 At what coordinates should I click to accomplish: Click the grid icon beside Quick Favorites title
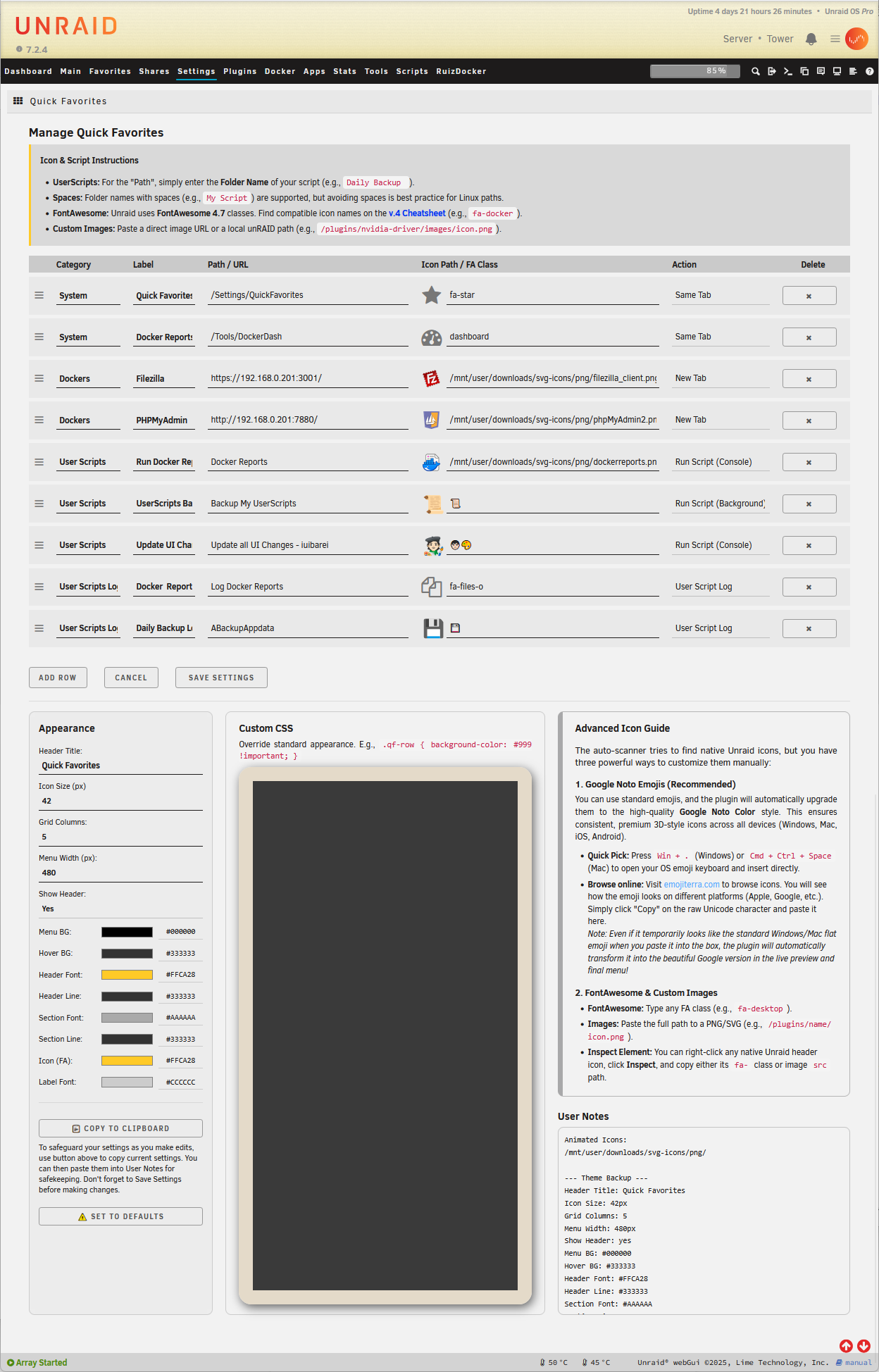pyautogui.click(x=18, y=101)
